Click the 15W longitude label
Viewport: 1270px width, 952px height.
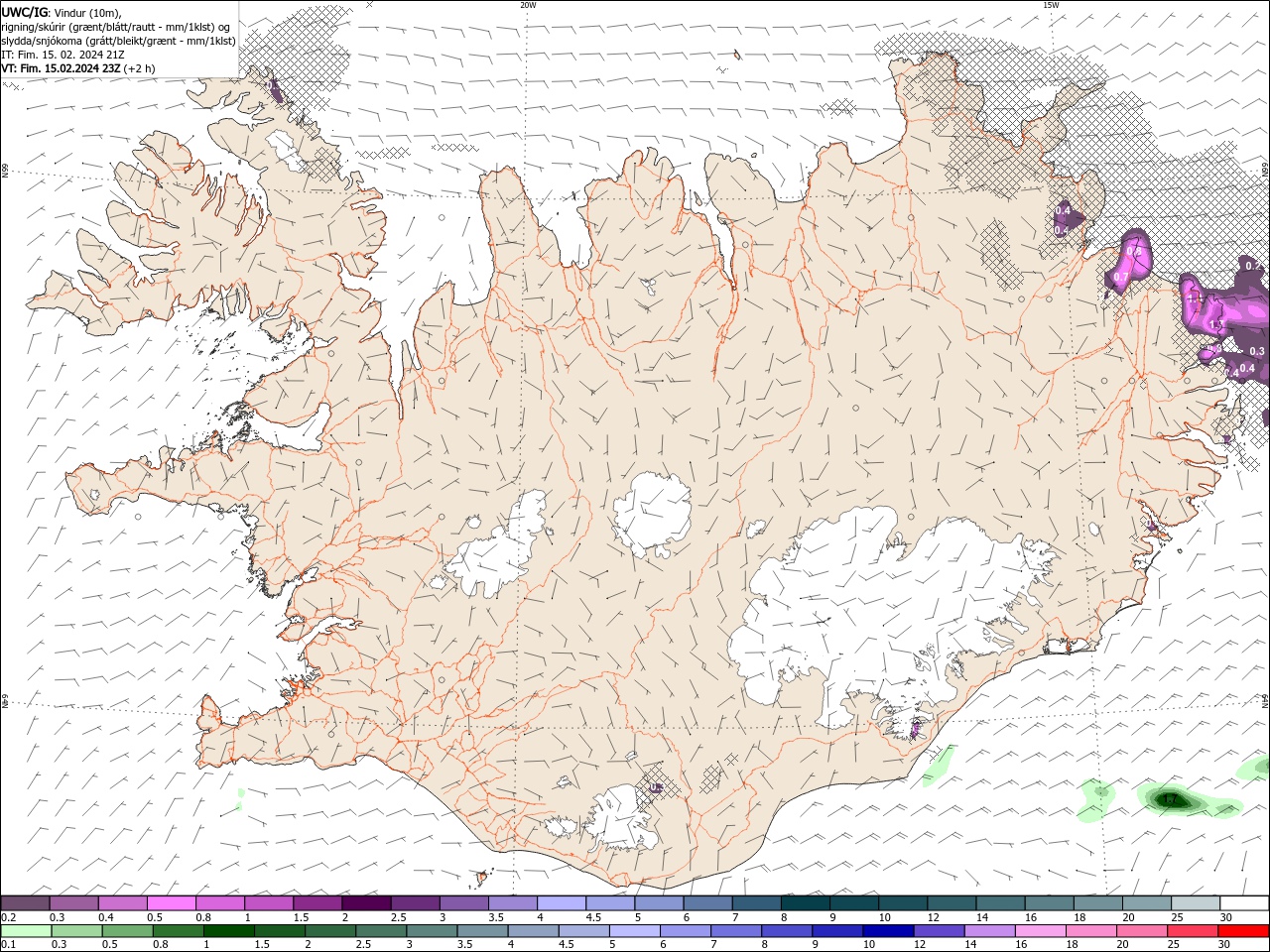pos(1051,5)
